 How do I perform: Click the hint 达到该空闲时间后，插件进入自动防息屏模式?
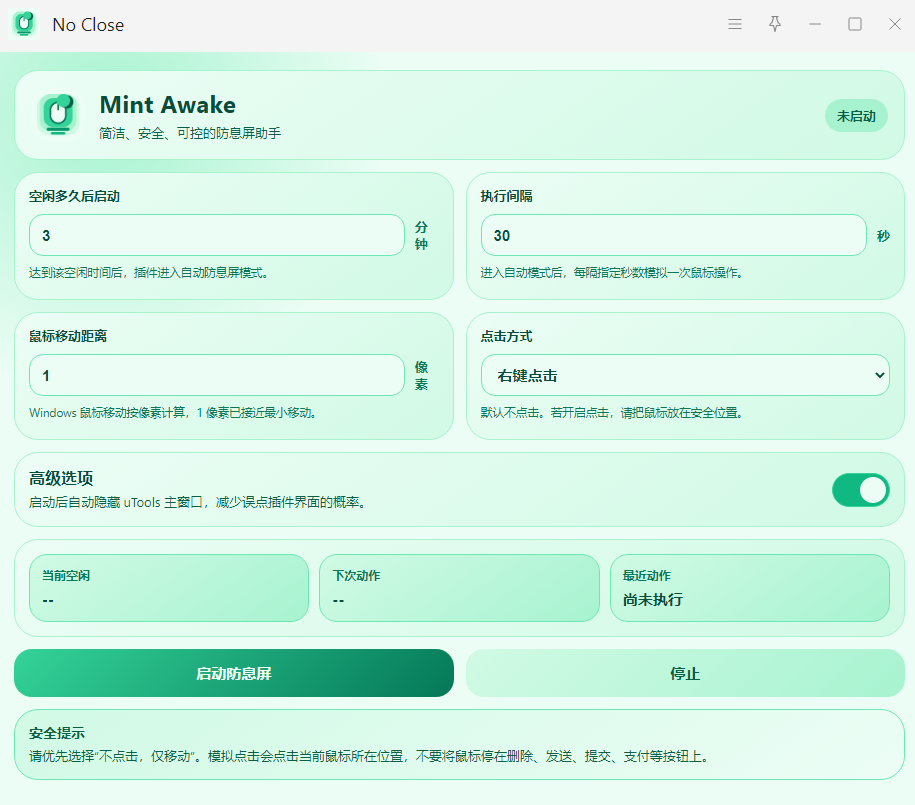148,273
